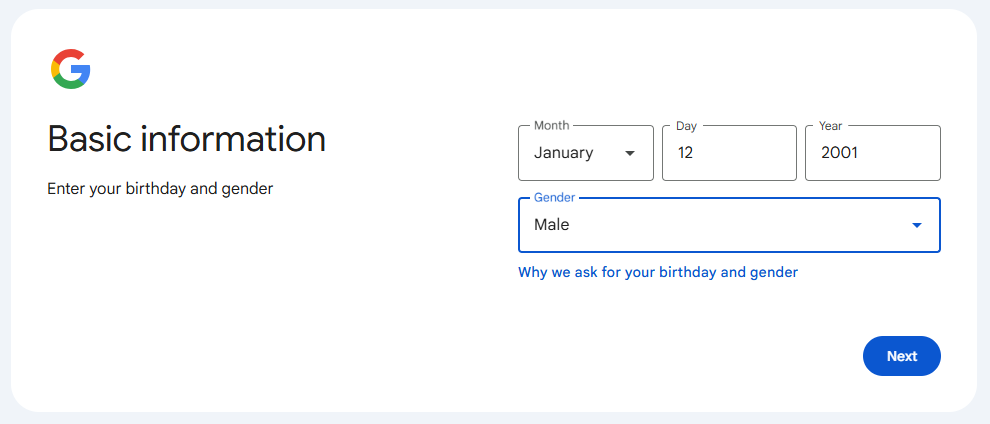Click the floating 'Year' field label
This screenshot has height=424, width=990.
pos(830,126)
